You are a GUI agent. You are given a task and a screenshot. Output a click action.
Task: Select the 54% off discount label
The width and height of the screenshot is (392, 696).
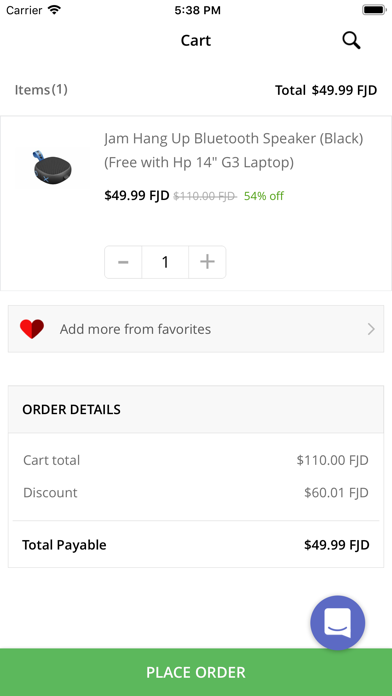click(x=264, y=196)
